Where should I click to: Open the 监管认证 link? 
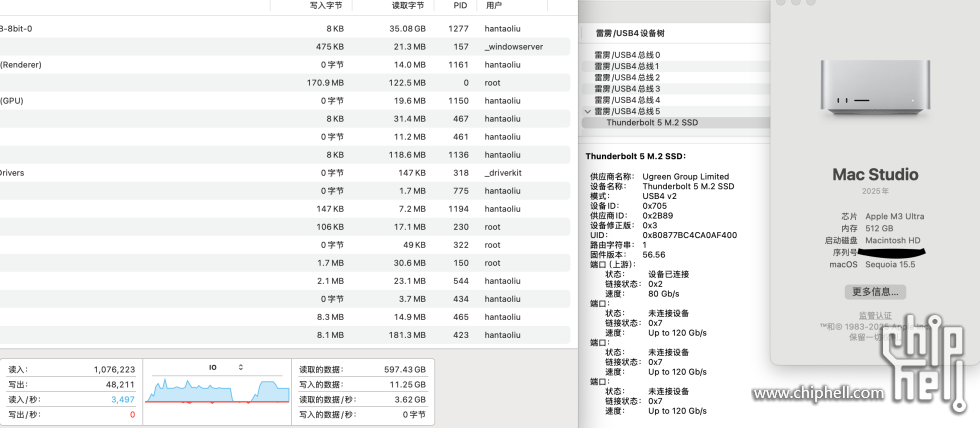[875, 316]
